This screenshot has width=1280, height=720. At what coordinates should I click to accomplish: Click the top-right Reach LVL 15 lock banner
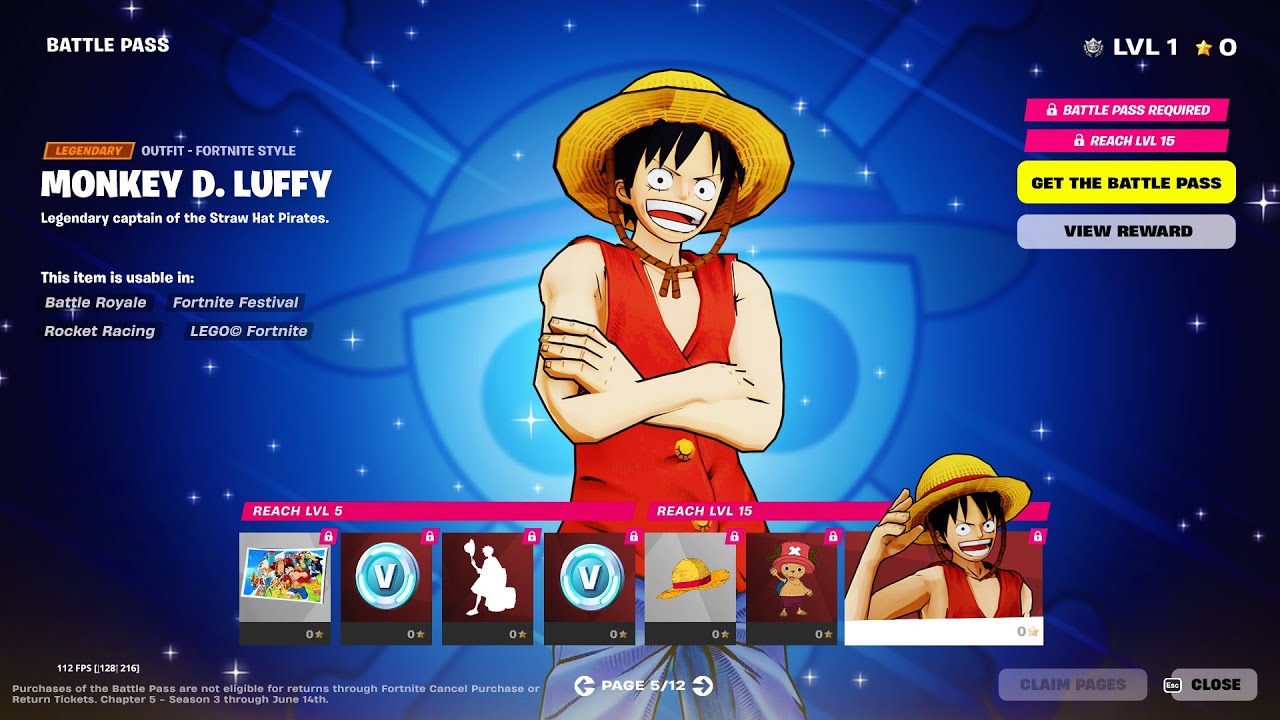1127,141
